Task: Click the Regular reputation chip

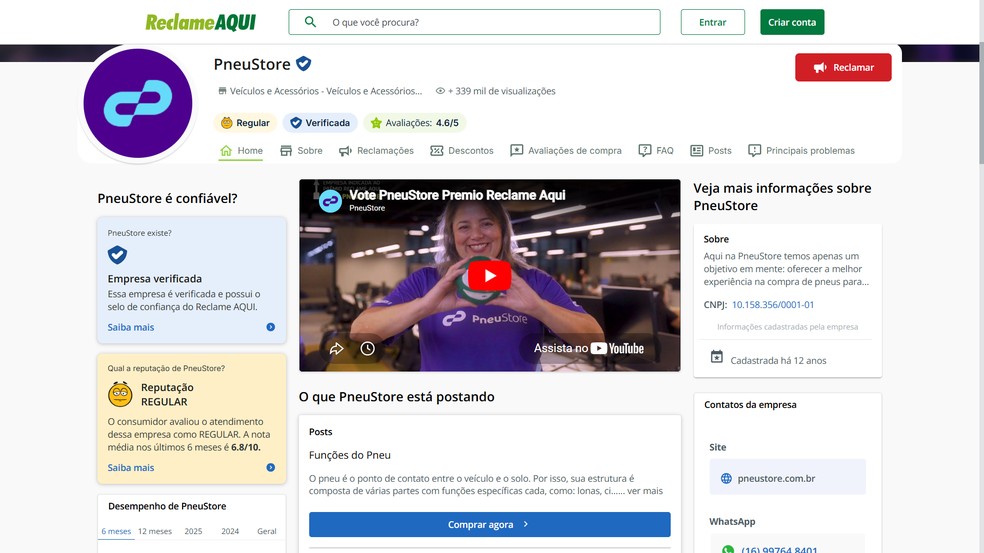Action: click(x=245, y=123)
